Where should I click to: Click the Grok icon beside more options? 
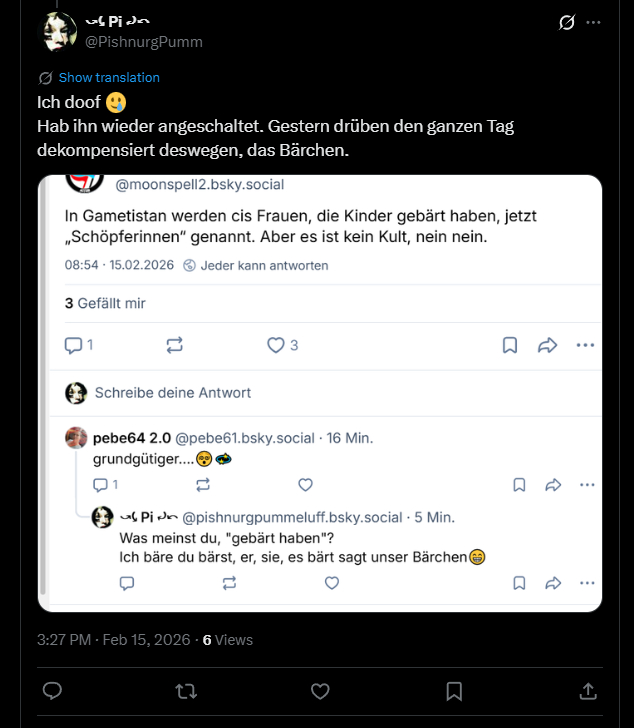567,22
